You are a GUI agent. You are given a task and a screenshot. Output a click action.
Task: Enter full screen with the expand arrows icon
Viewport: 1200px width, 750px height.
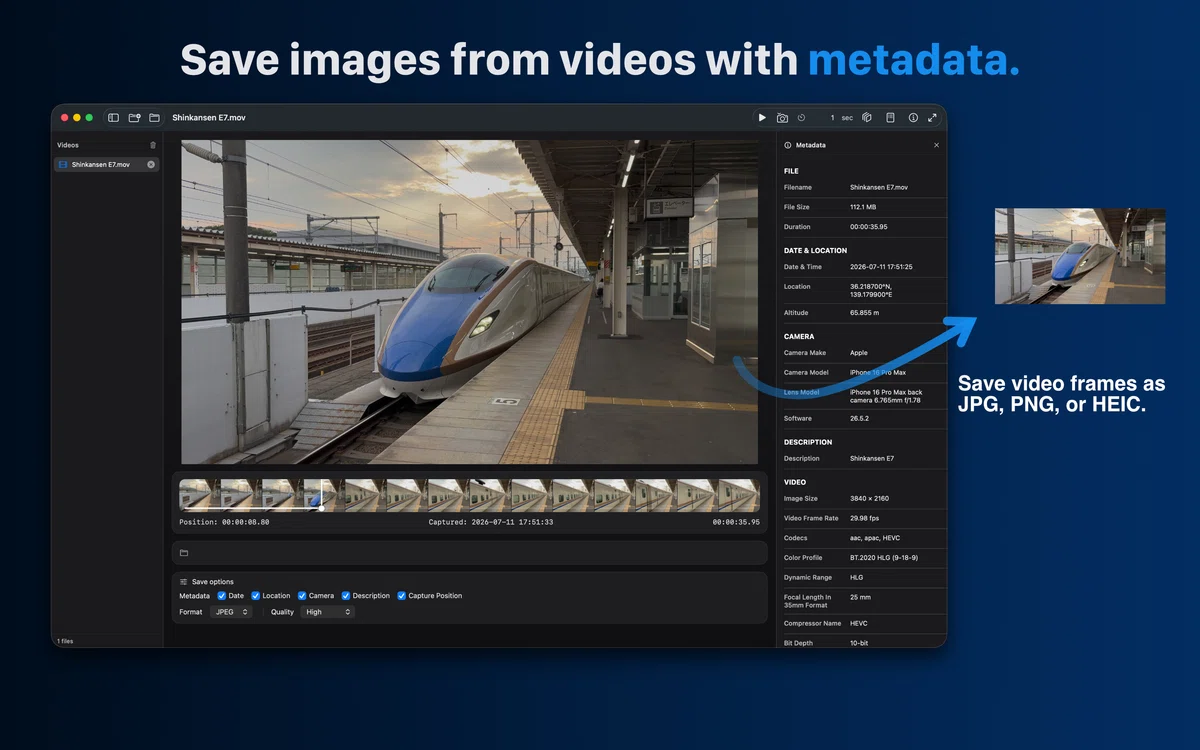(x=932, y=117)
